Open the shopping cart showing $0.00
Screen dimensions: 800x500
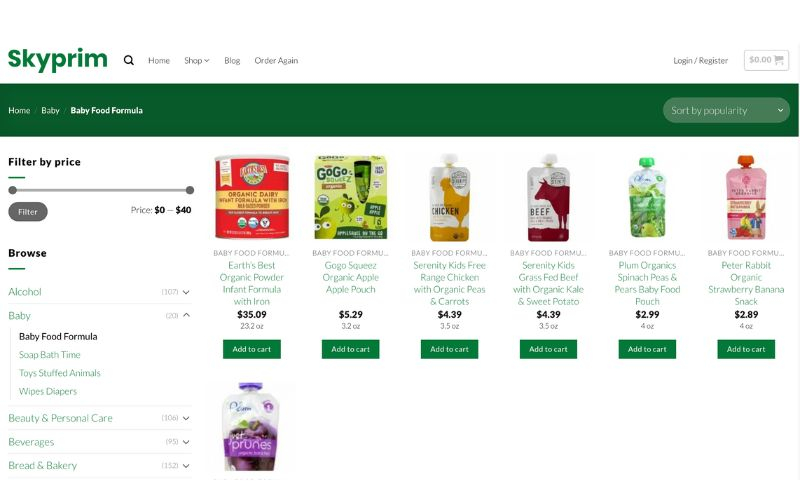pos(766,60)
